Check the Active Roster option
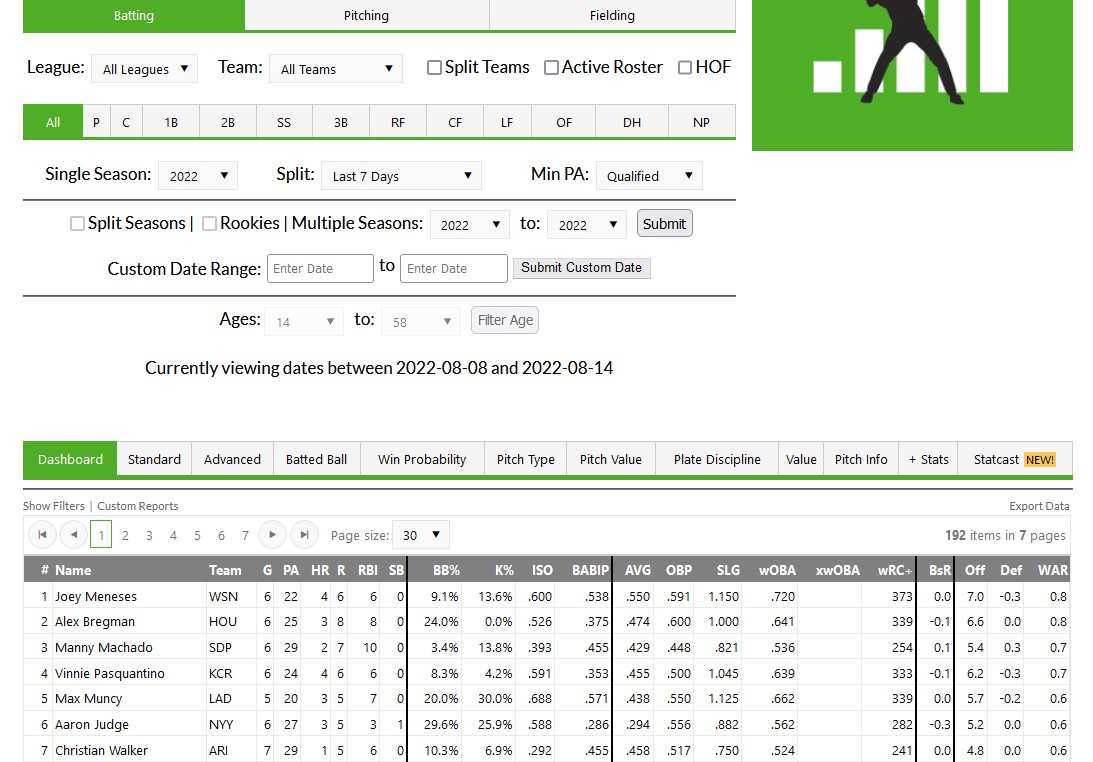 point(551,68)
